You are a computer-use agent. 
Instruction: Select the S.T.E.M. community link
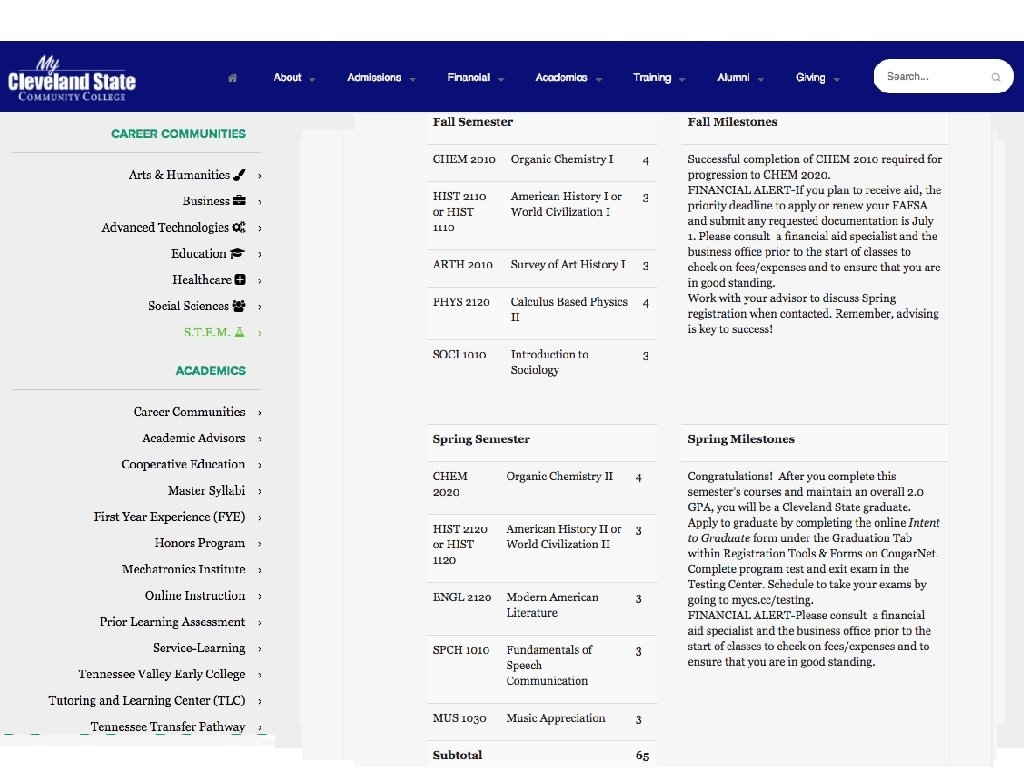[x=207, y=332]
